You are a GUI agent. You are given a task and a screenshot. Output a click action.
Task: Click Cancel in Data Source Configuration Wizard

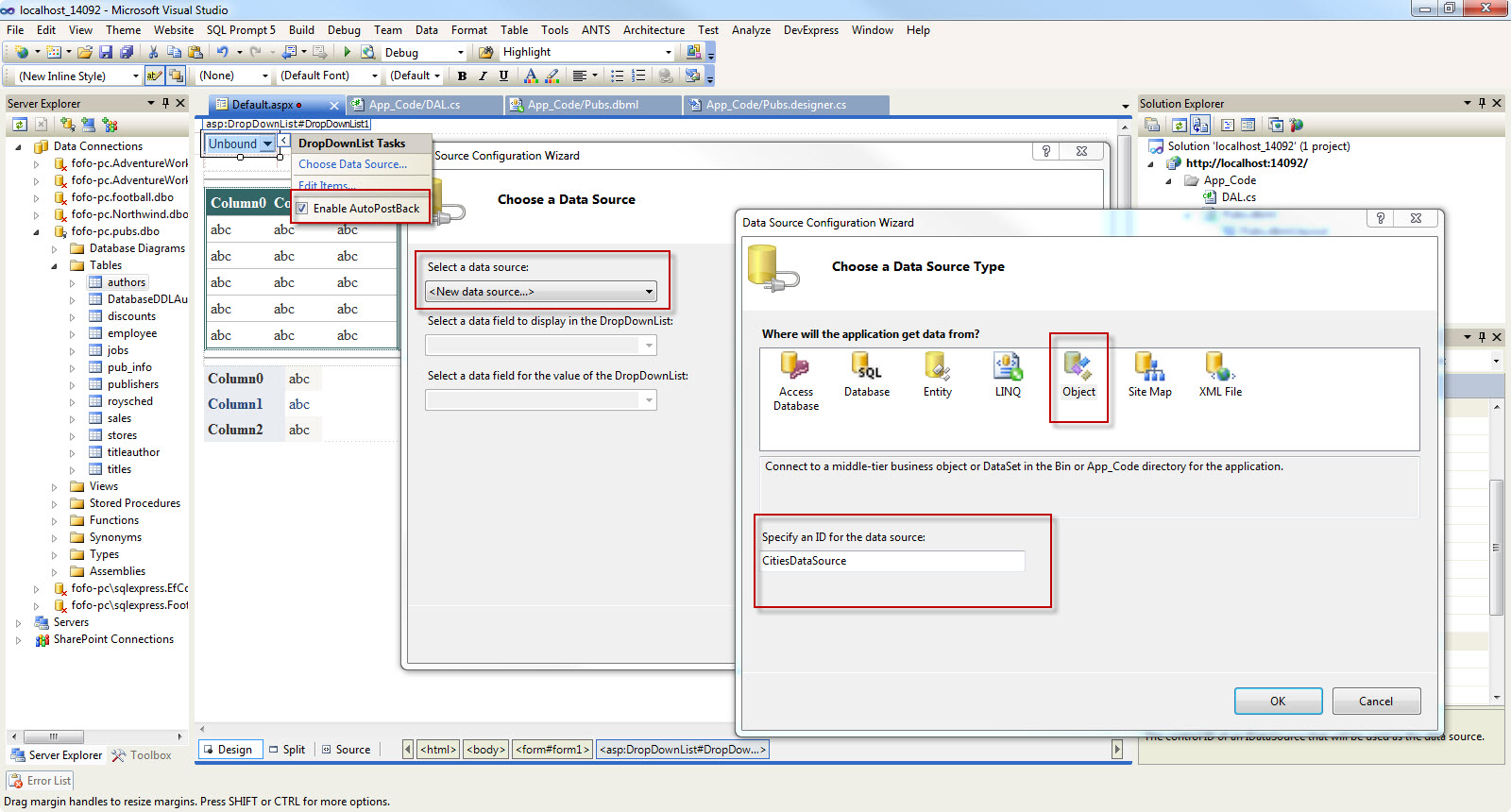[x=1376, y=701]
